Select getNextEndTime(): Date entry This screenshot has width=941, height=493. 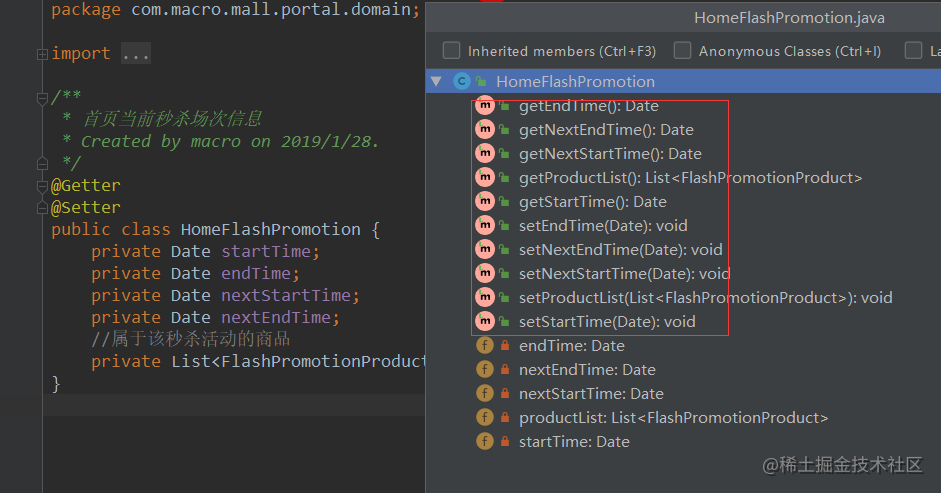tap(606, 130)
